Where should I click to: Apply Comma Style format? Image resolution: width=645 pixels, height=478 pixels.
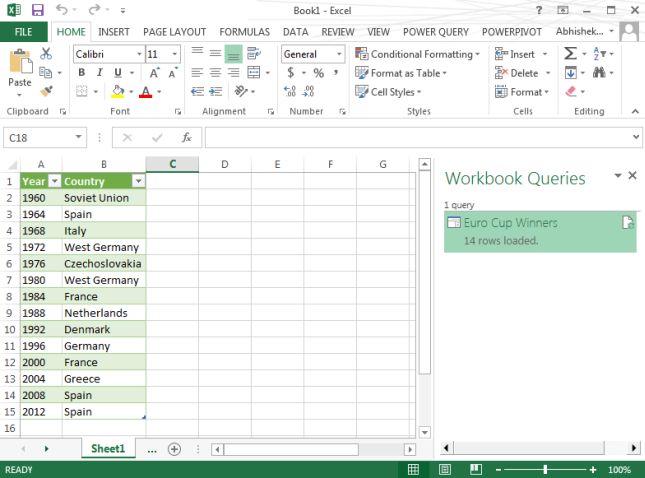pyautogui.click(x=336, y=73)
